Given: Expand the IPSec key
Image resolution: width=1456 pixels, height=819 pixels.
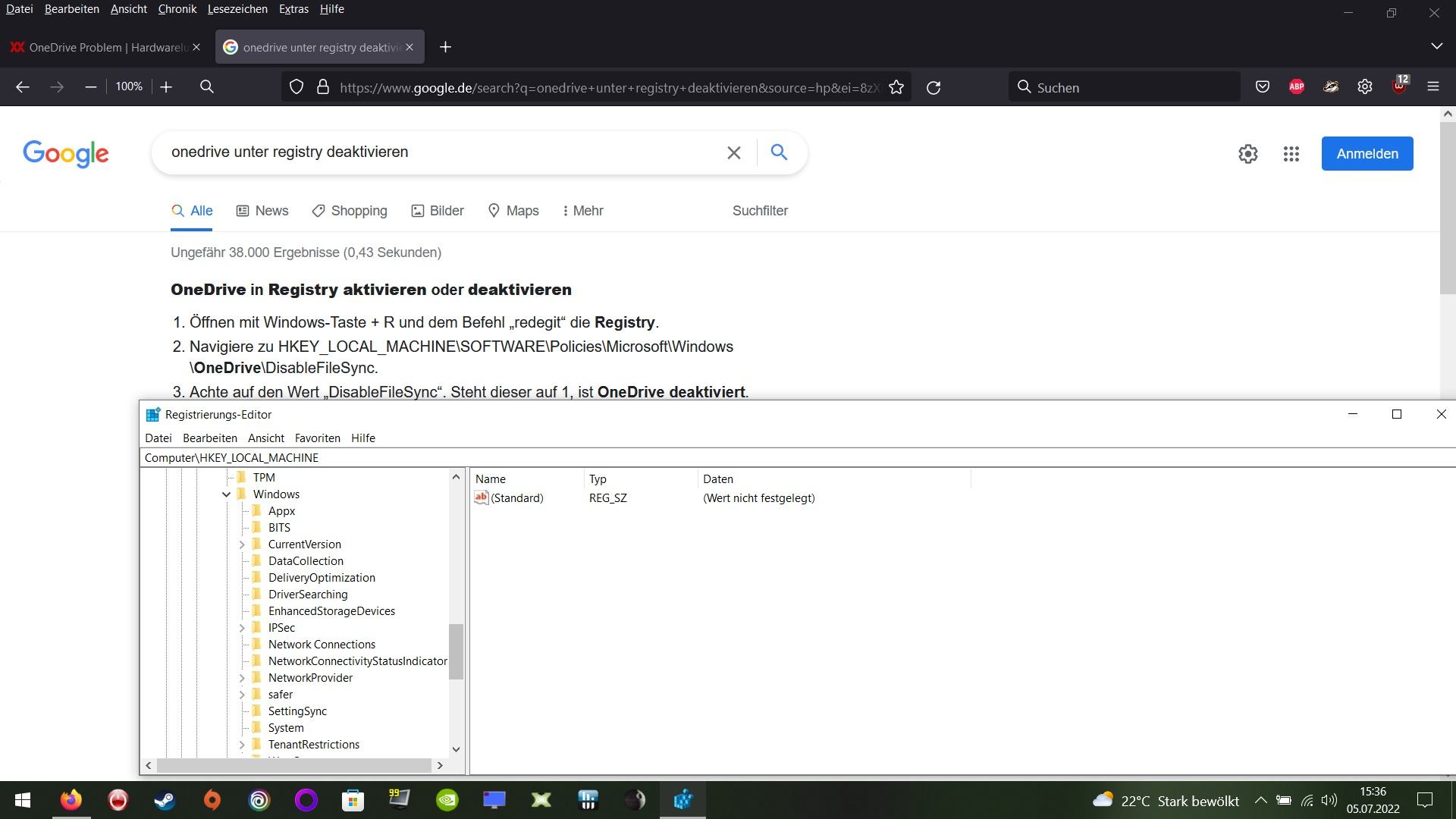Looking at the screenshot, I should pos(242,628).
